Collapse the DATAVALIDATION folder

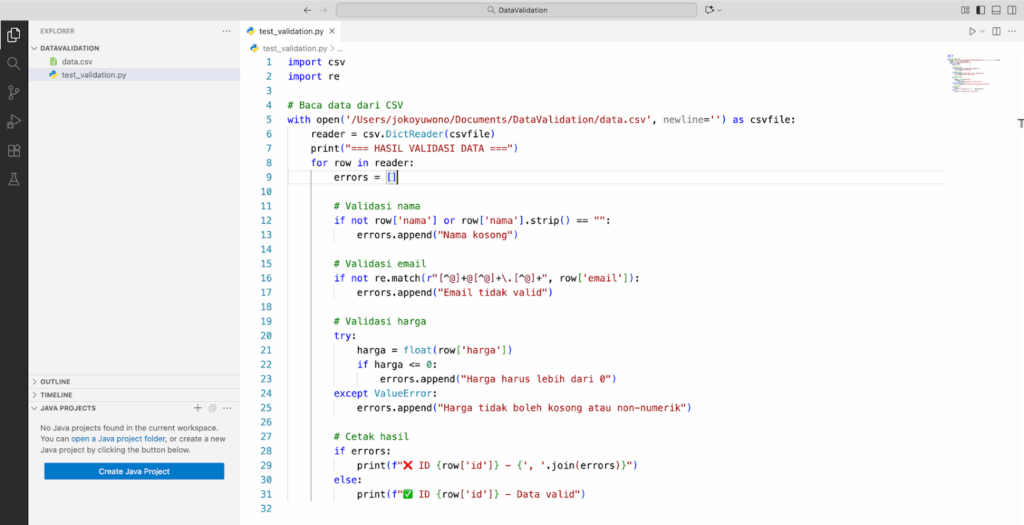click(x=69, y=48)
